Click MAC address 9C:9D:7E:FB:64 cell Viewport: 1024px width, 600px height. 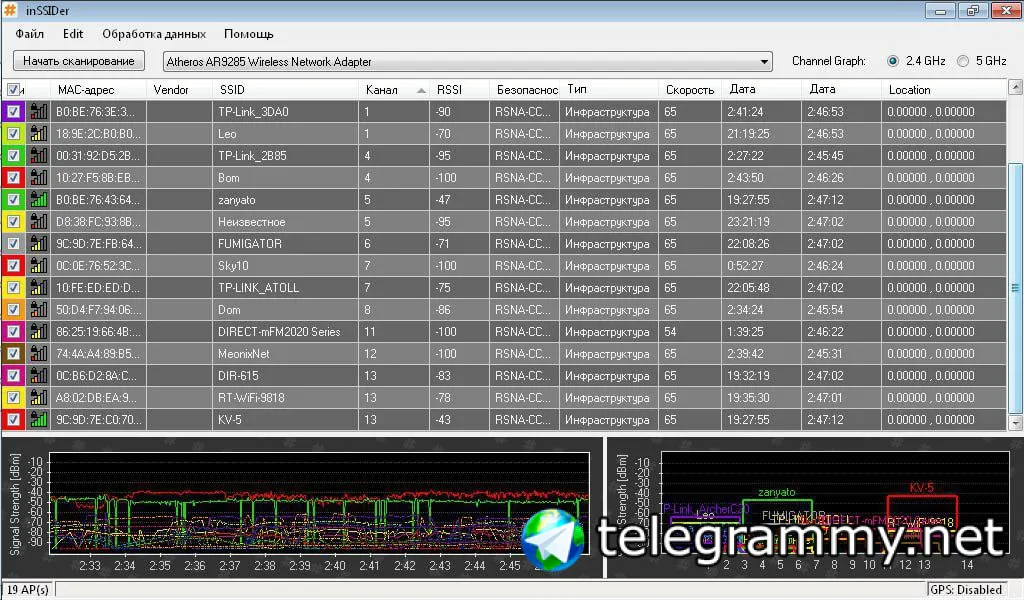(x=98, y=244)
